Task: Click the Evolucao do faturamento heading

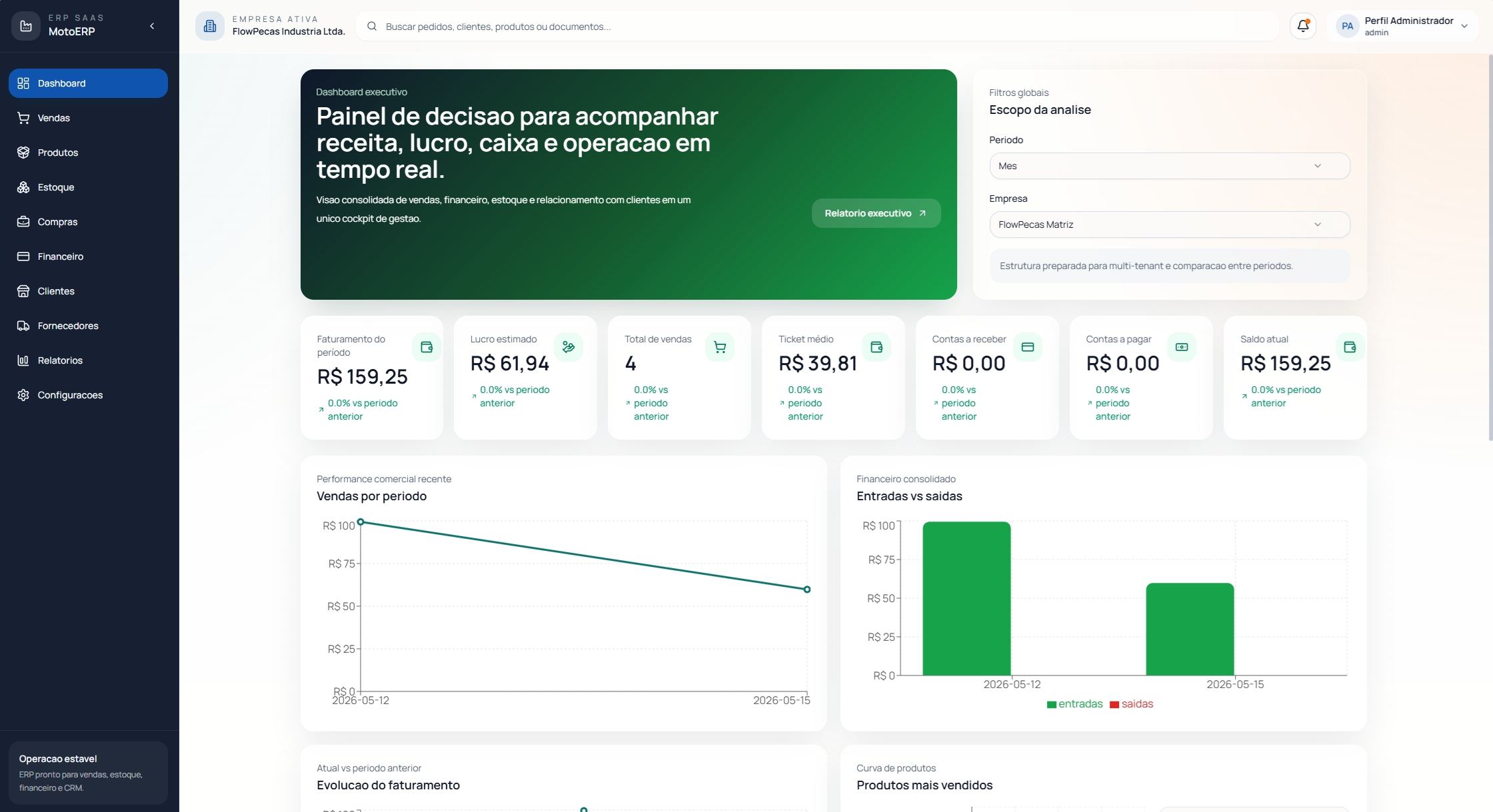Action: pyautogui.click(x=388, y=785)
